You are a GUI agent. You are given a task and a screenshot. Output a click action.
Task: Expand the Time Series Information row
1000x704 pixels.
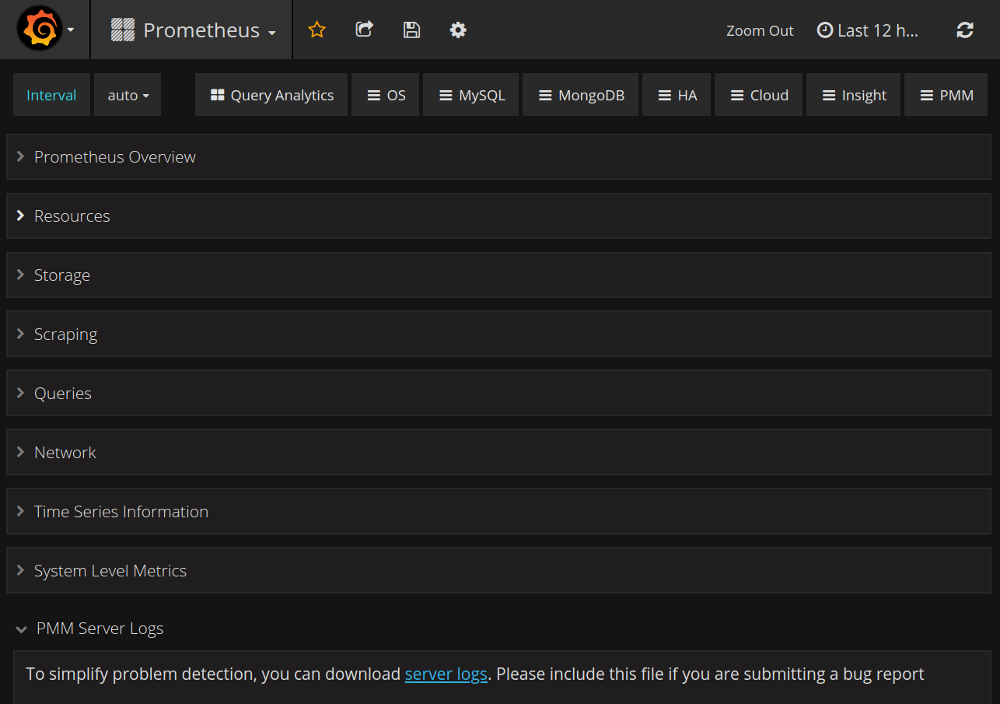coord(121,511)
